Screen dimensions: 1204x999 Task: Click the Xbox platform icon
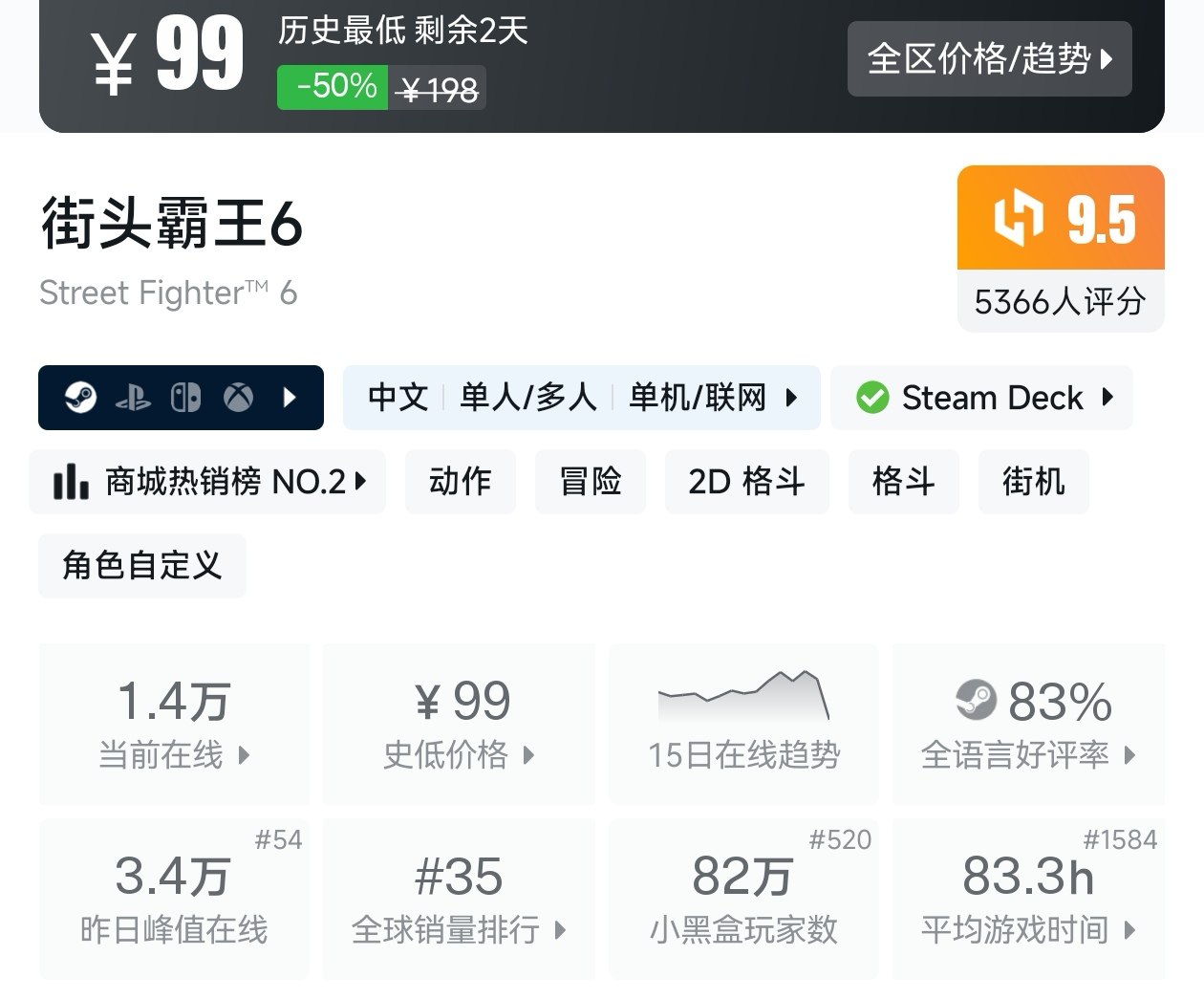[238, 398]
